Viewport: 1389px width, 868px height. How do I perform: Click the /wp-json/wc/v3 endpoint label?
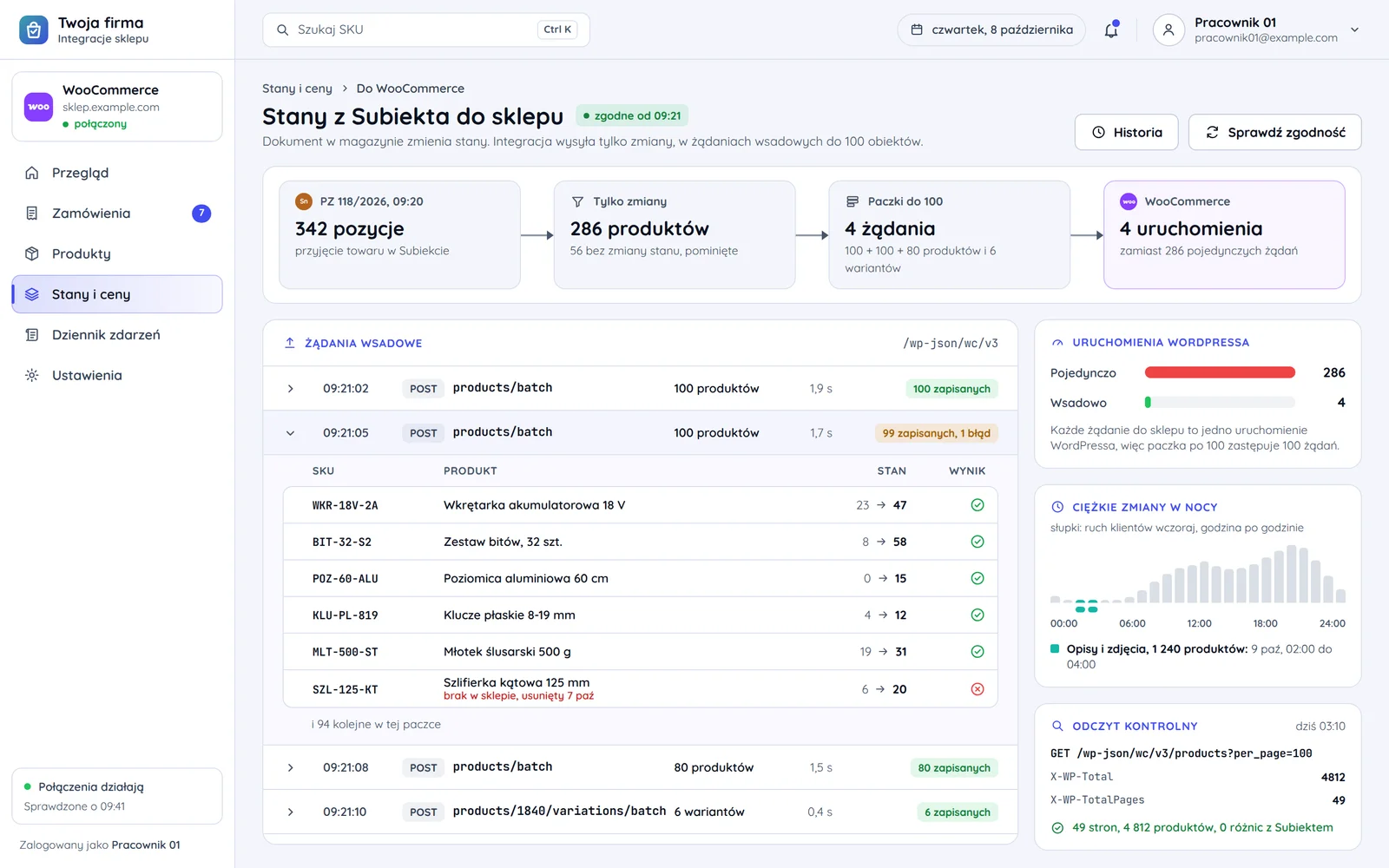[950, 343]
